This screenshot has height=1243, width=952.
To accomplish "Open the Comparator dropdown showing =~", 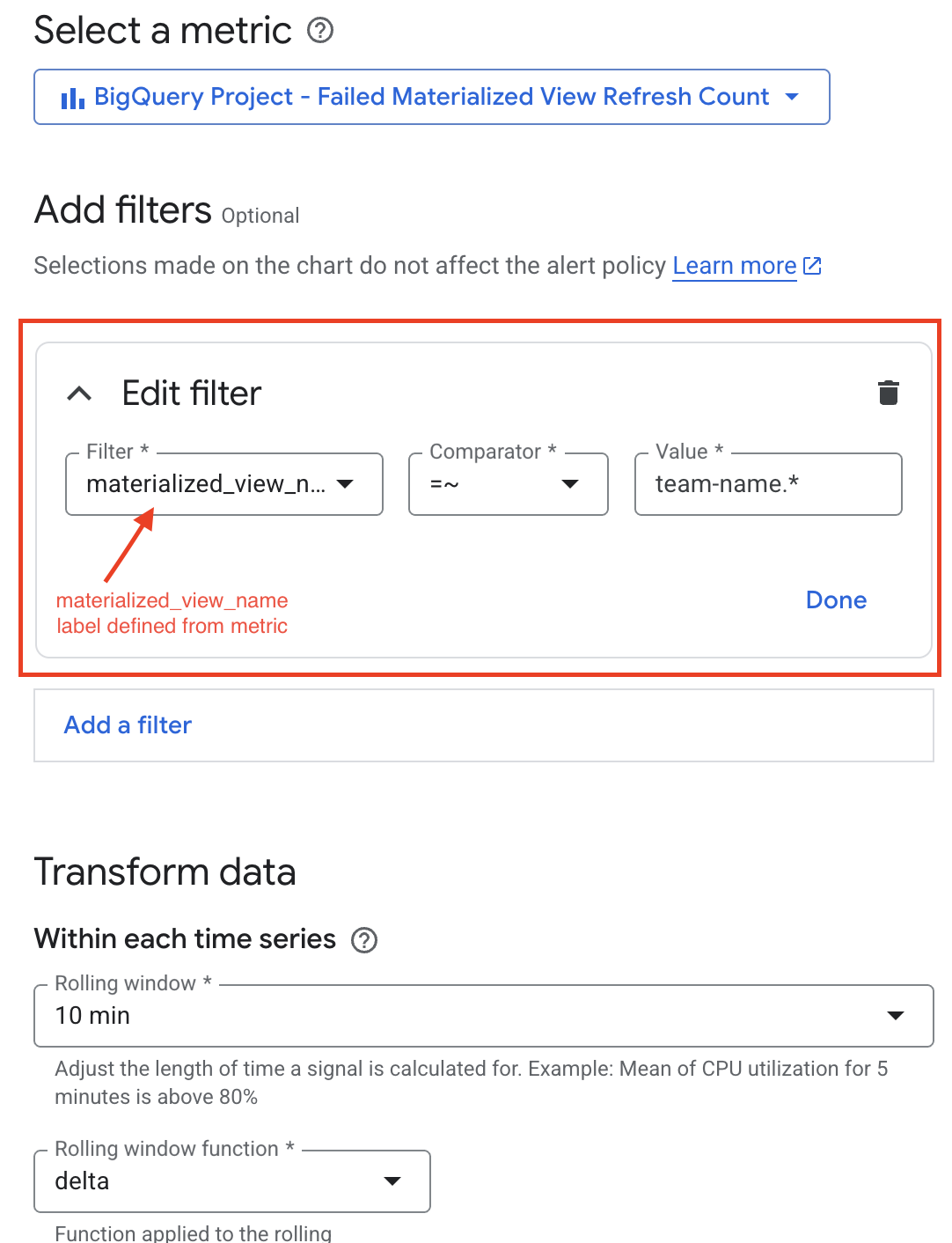I will pos(508,484).
